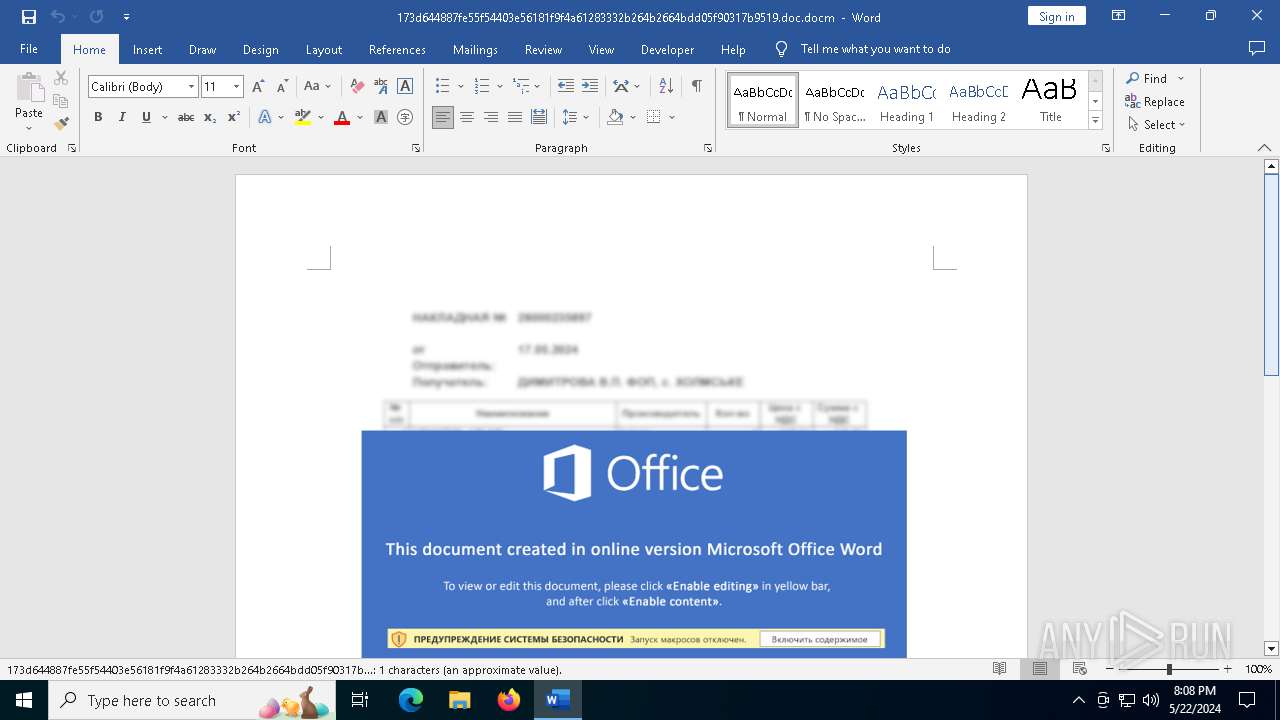Cut the selection with the scissors icon
The width and height of the screenshot is (1280, 720).
click(61, 78)
